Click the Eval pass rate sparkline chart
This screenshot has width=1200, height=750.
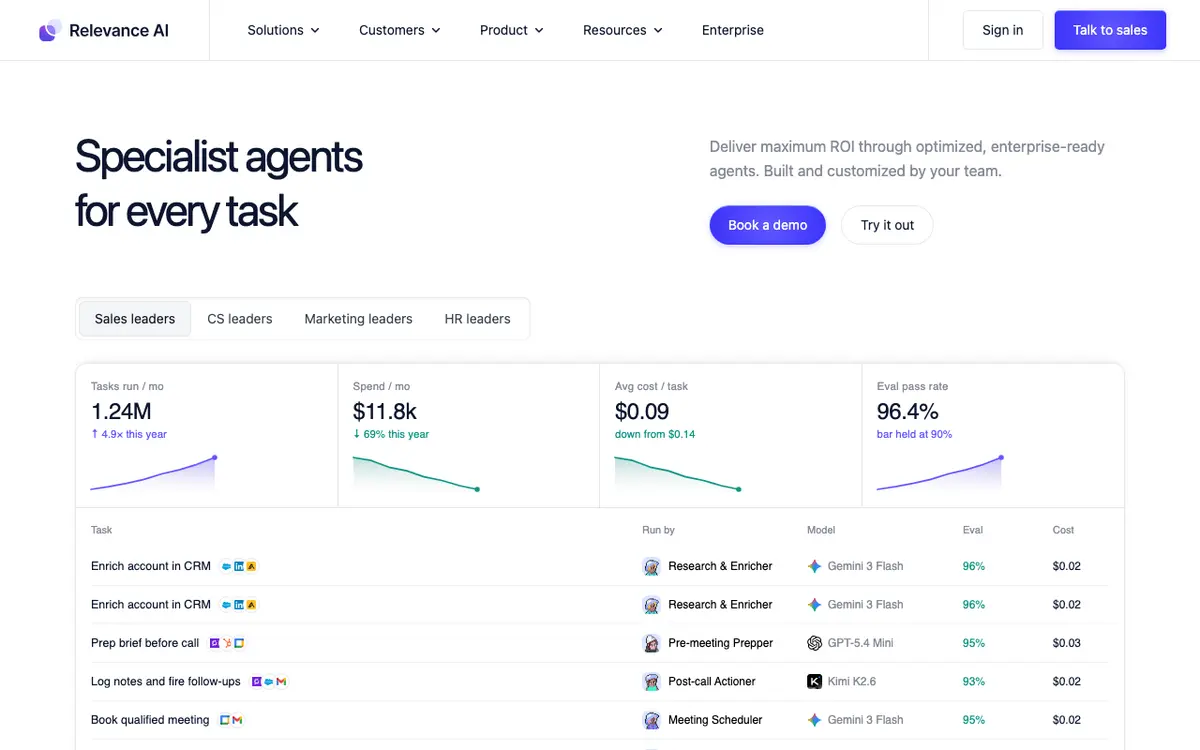point(940,474)
